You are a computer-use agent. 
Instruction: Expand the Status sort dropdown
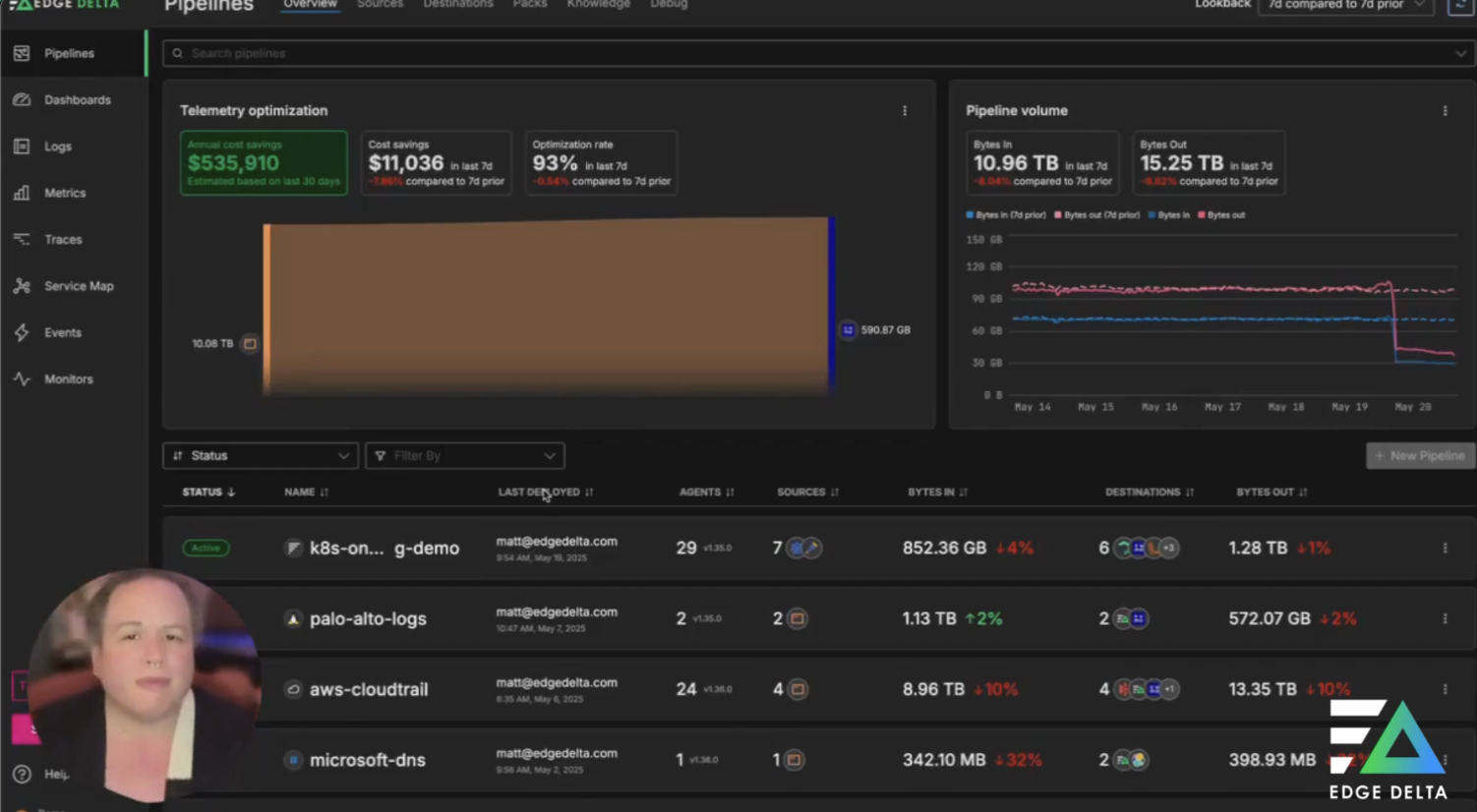259,455
